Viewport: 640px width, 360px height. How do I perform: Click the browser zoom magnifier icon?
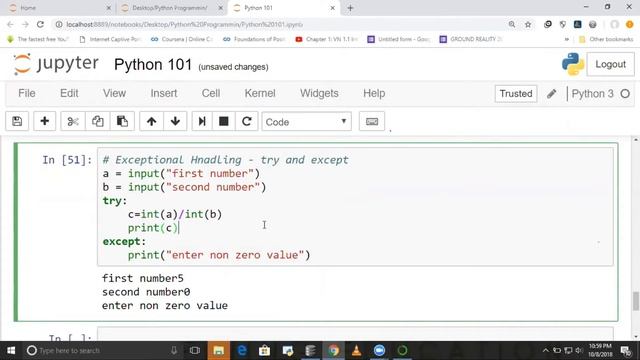pyautogui.click(x=512, y=24)
